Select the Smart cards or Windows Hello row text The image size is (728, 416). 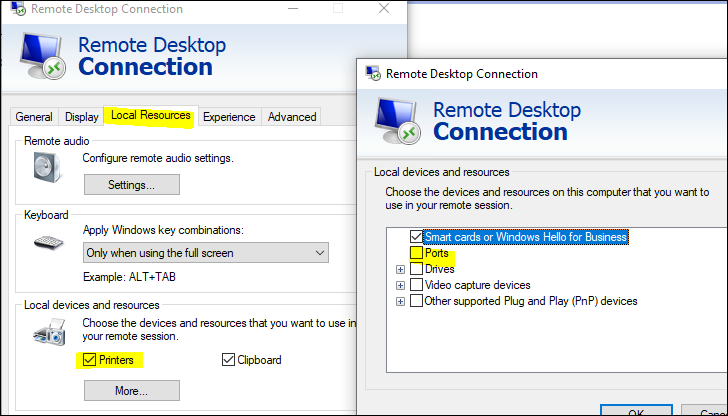pyautogui.click(x=526, y=237)
